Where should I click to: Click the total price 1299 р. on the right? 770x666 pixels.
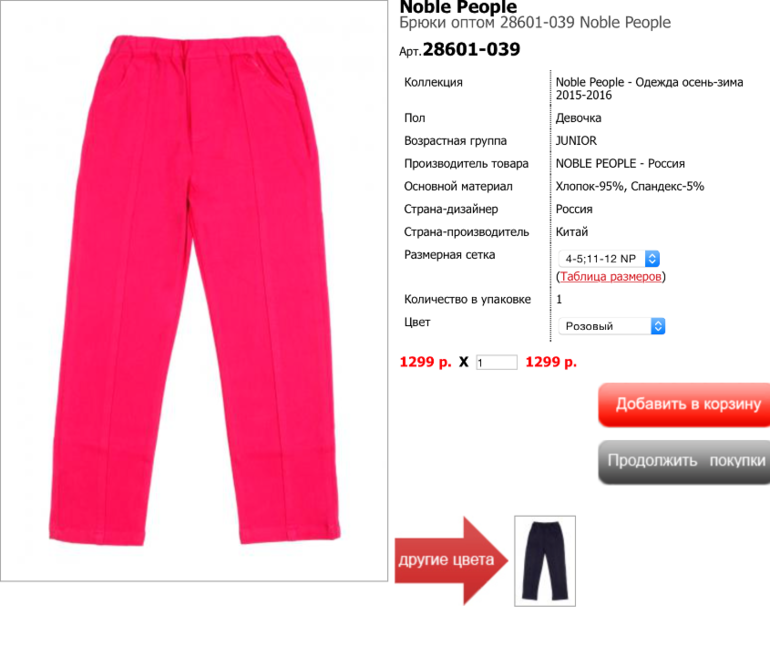551,362
